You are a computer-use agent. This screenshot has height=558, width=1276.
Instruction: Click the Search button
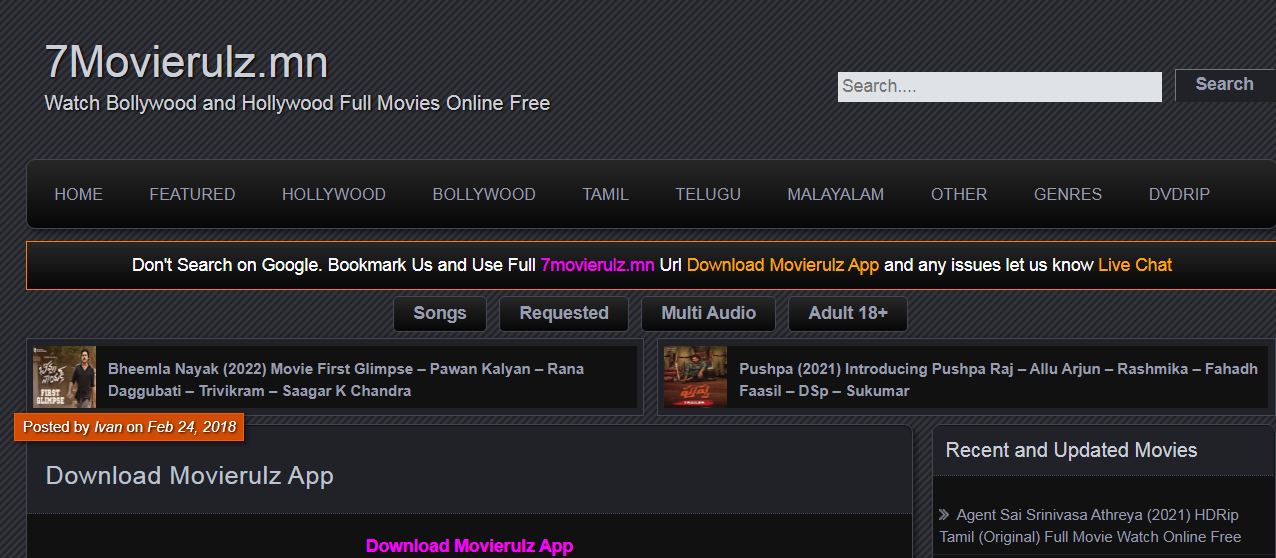point(1224,85)
